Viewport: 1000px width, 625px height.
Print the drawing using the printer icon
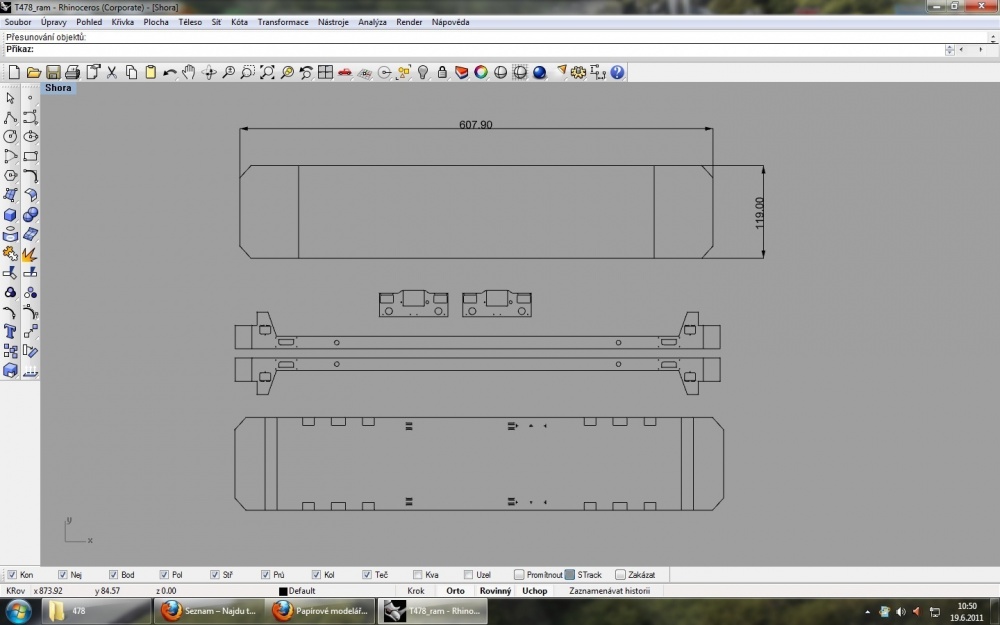pos(73,73)
